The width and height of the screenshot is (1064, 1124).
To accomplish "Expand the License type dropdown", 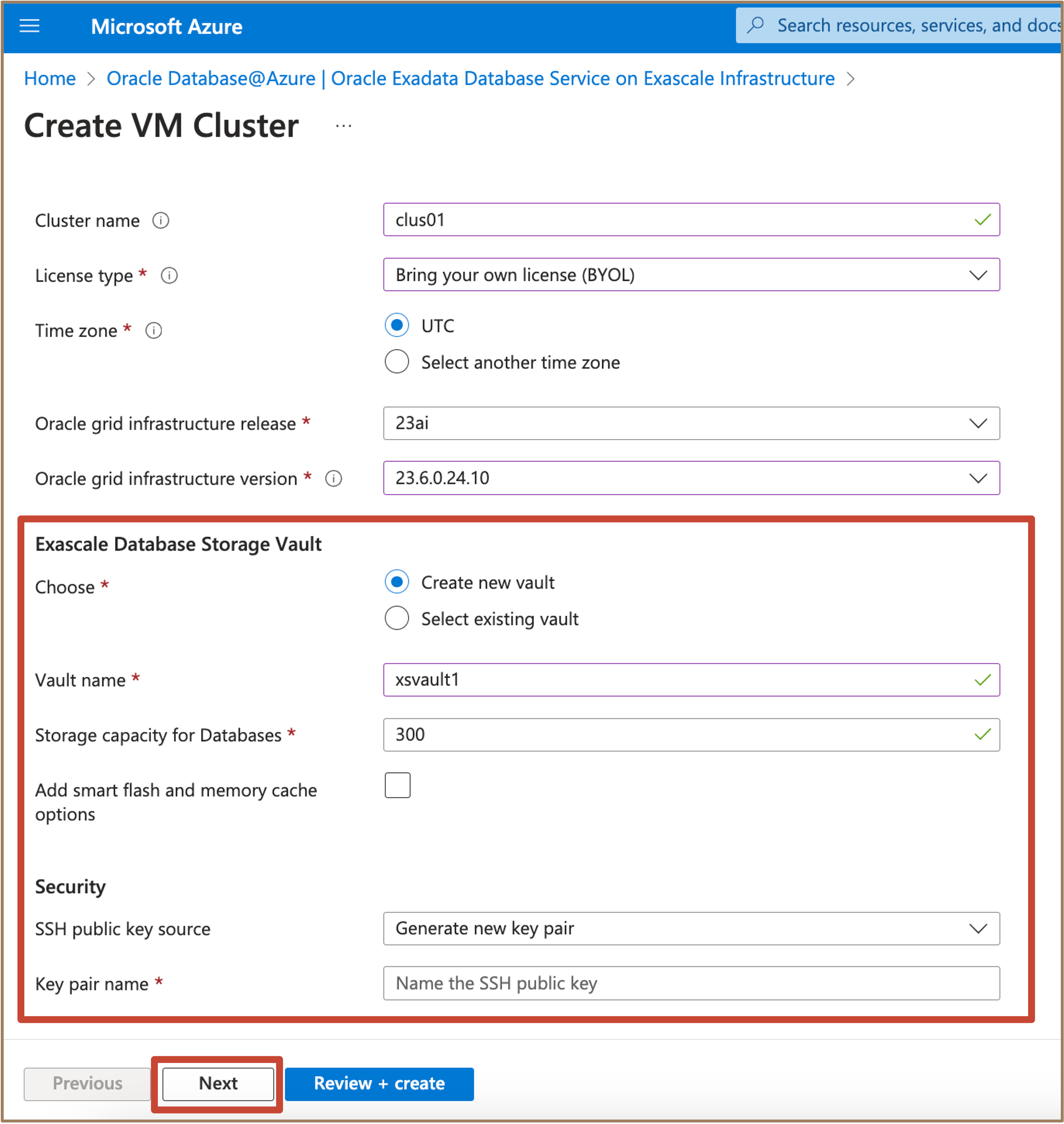I will tap(691, 275).
